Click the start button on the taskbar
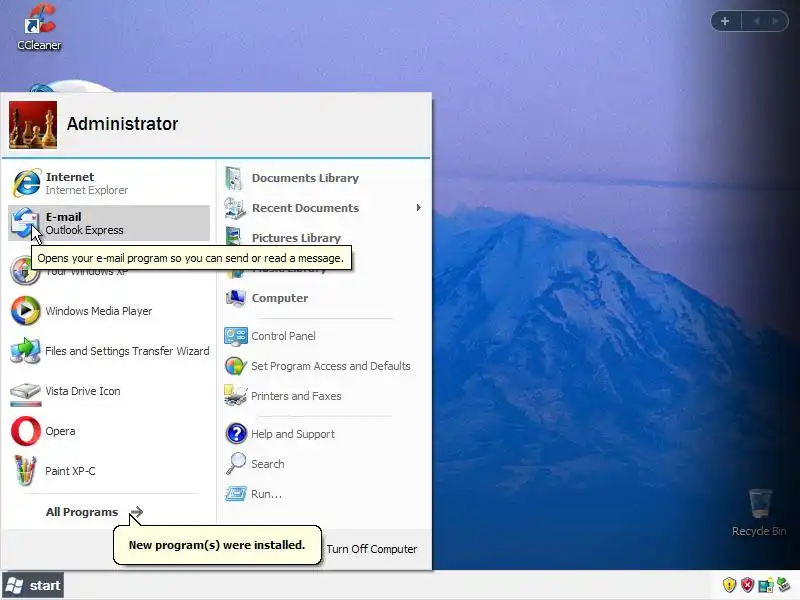This screenshot has height=600, width=800. coord(33,585)
